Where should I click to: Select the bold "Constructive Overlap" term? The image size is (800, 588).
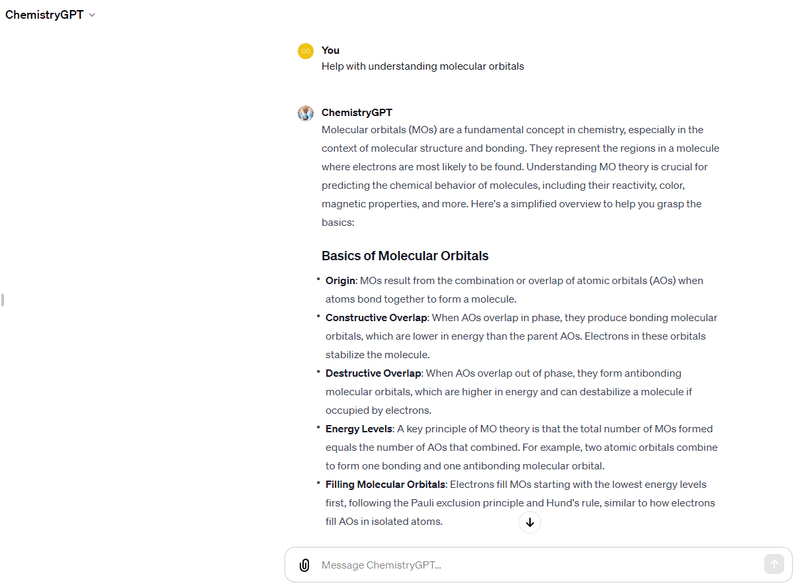376,317
